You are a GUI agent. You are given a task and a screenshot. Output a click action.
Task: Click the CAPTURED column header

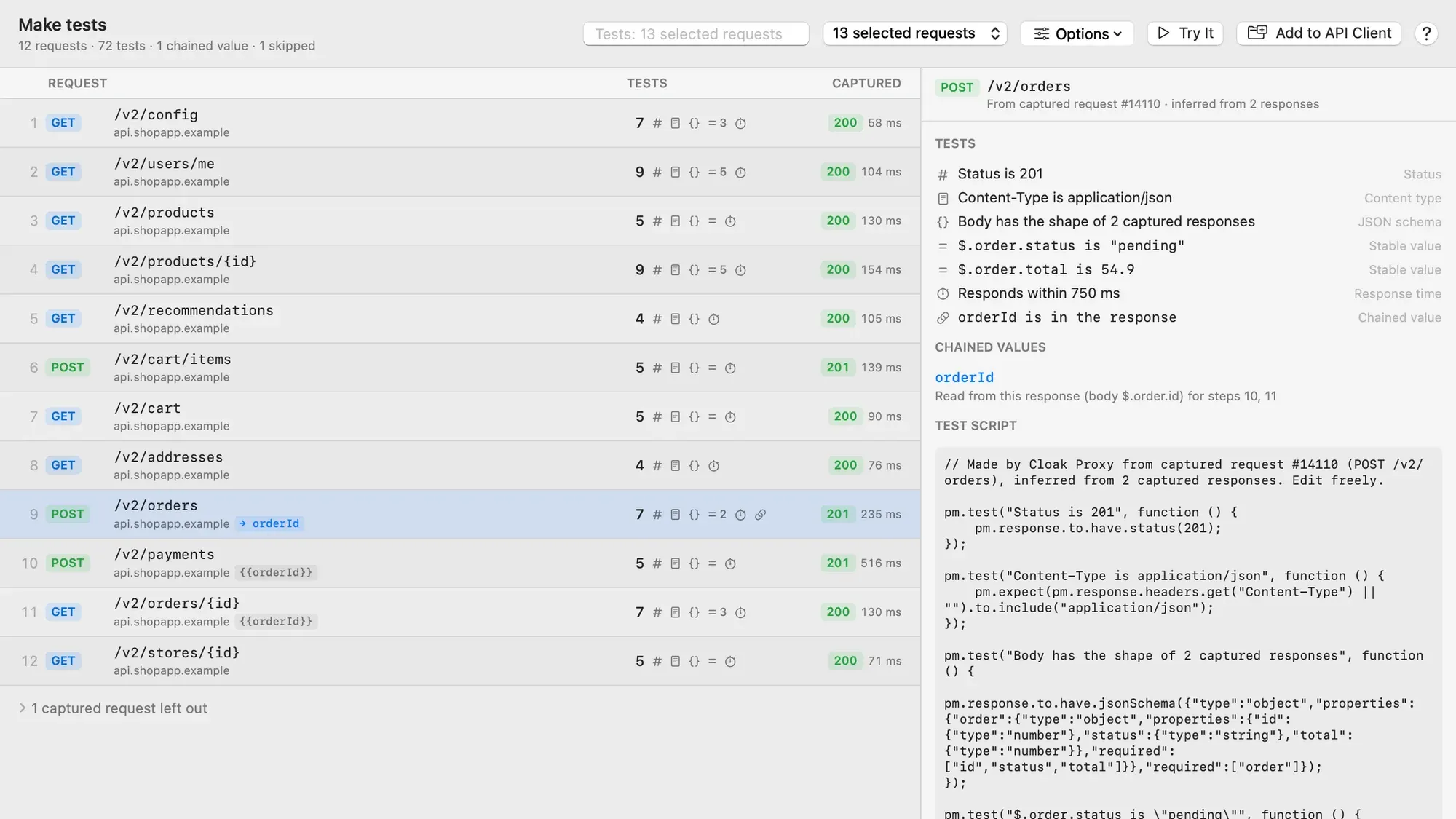click(866, 84)
